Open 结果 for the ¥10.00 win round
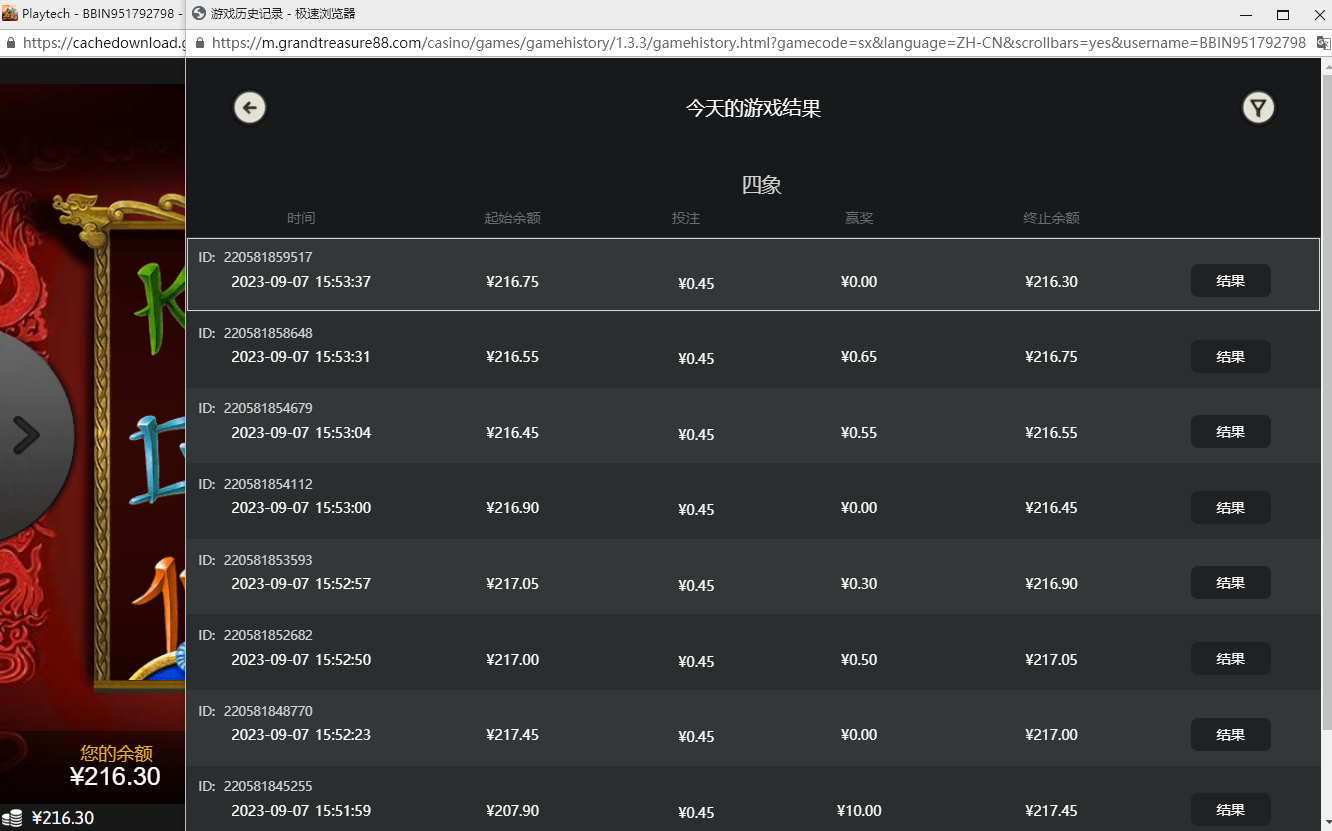This screenshot has height=831, width=1332. click(1230, 810)
